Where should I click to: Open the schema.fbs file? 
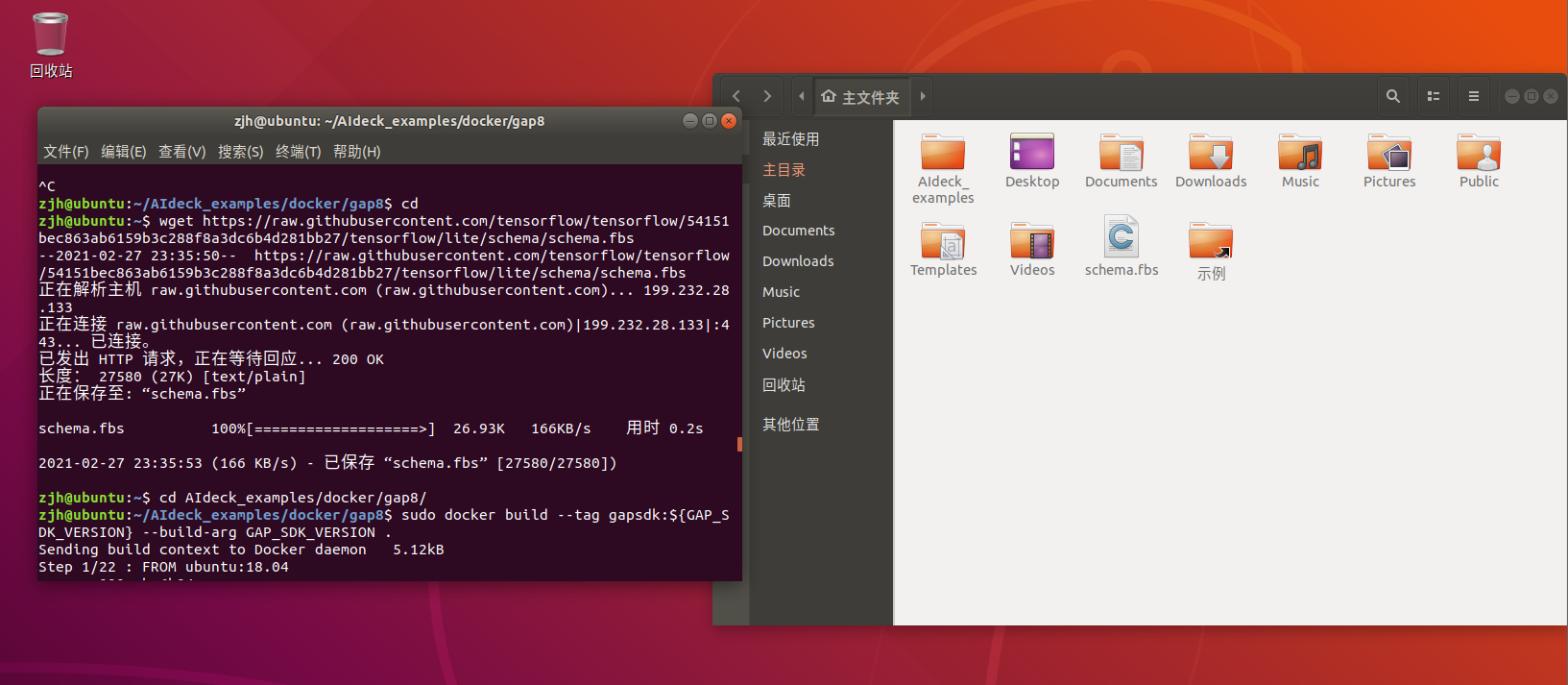pyautogui.click(x=1122, y=237)
